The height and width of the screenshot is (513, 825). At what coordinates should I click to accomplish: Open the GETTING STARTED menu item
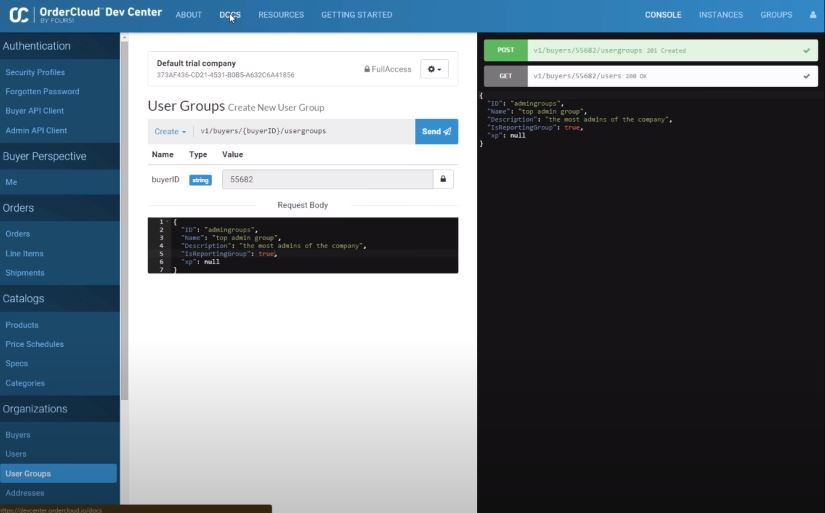point(357,15)
